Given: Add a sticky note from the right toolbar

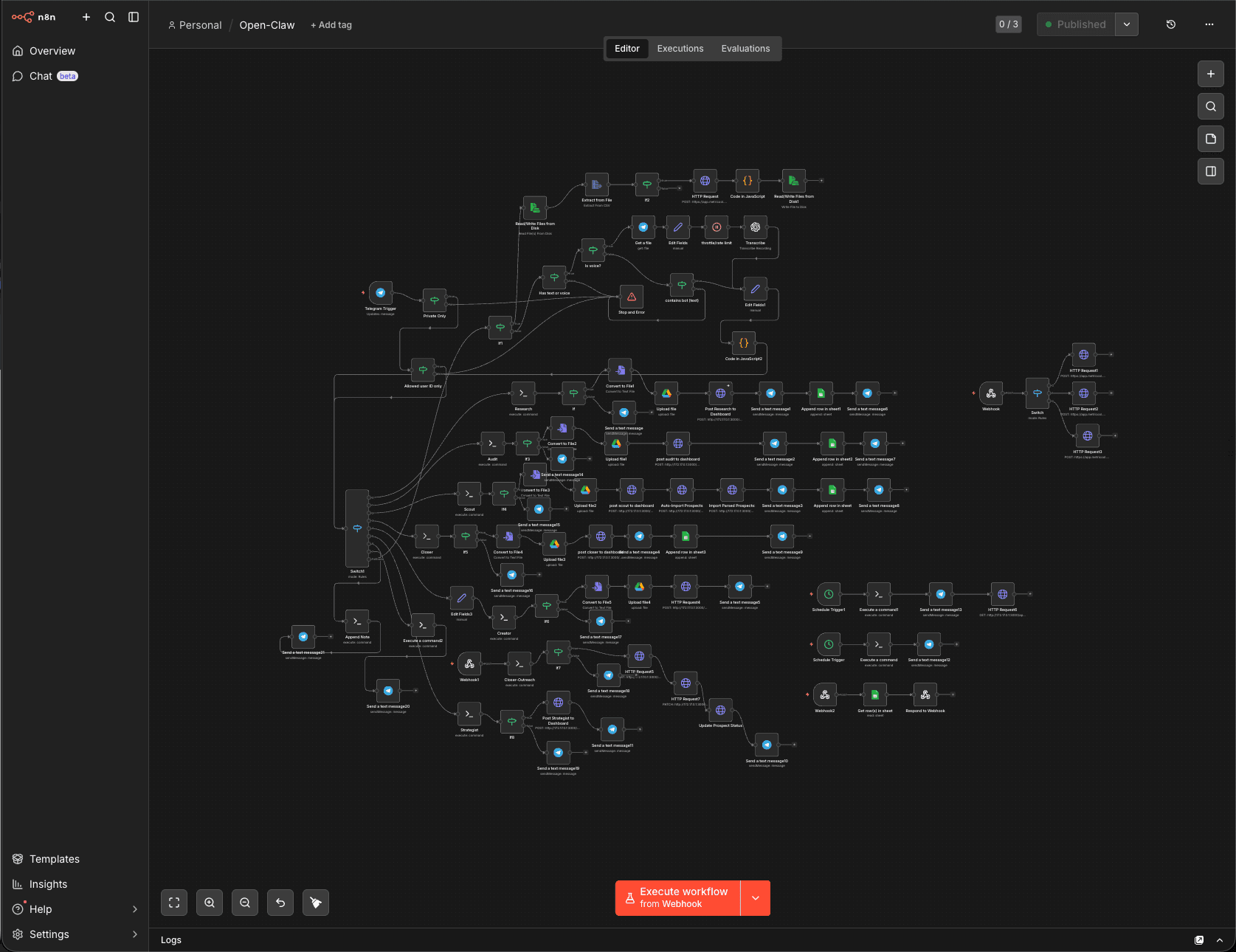Looking at the screenshot, I should [x=1210, y=139].
